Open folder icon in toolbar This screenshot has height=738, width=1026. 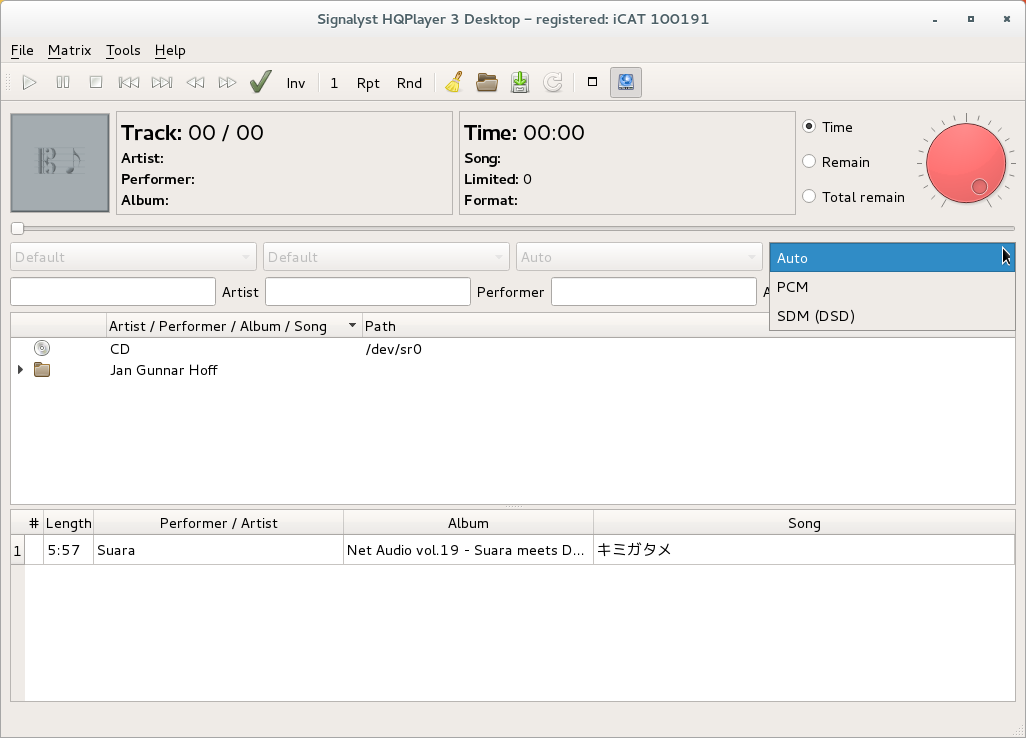tap(487, 82)
